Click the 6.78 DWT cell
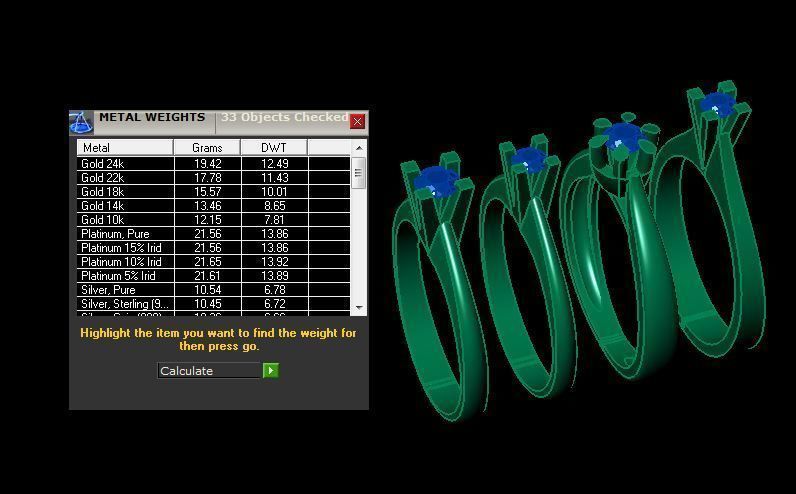The height and width of the screenshot is (494, 796). (x=275, y=290)
